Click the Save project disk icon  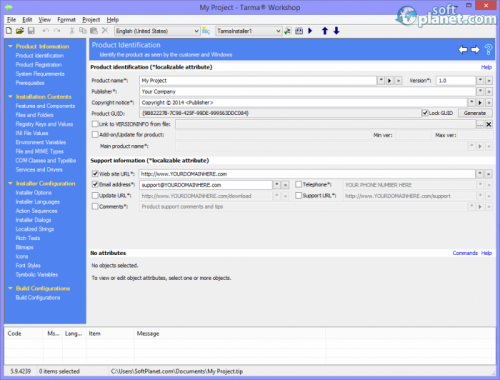coord(31,31)
